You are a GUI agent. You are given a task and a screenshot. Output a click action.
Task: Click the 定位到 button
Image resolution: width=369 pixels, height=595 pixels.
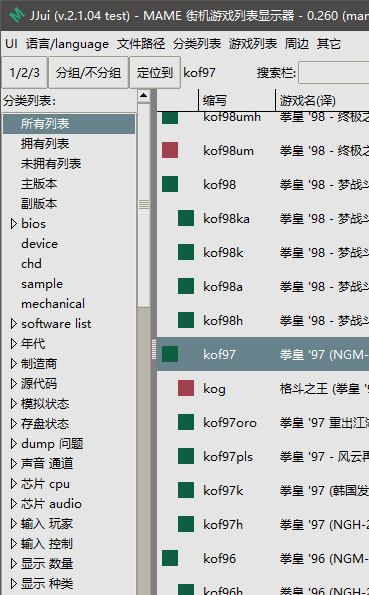coord(155,72)
